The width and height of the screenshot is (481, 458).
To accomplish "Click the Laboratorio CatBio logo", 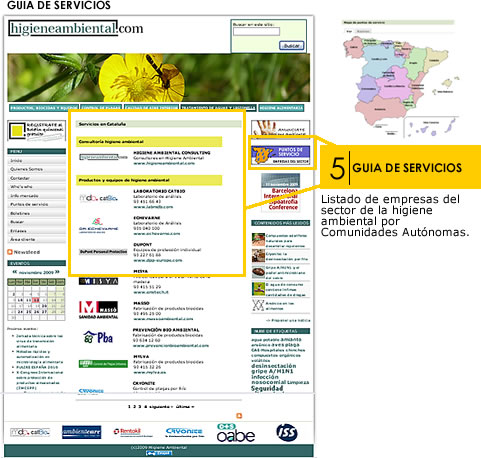I will 99,198.
